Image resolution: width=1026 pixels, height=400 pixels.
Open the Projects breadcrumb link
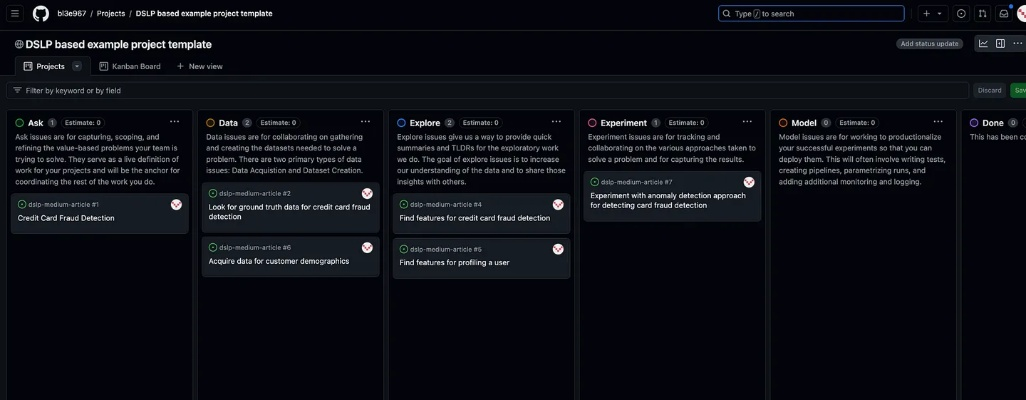(x=111, y=14)
